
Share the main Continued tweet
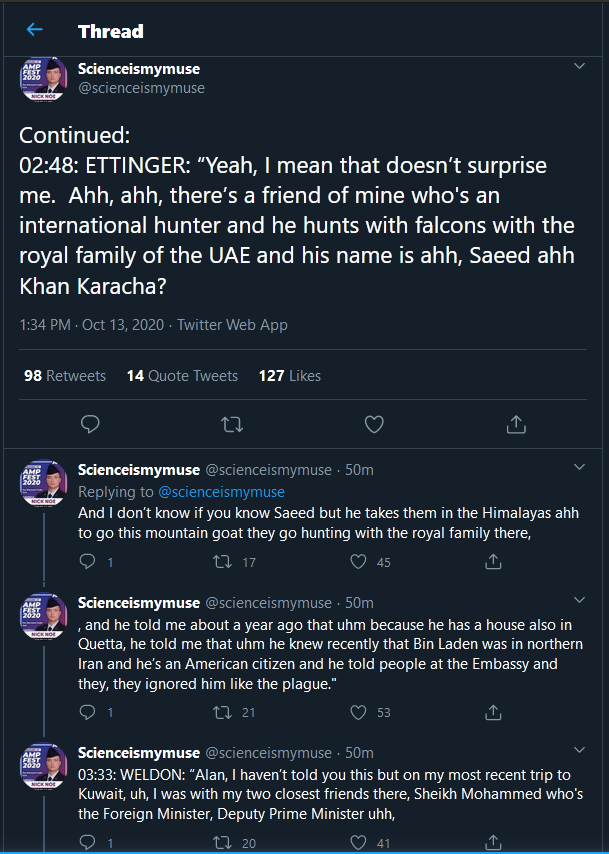[516, 425]
